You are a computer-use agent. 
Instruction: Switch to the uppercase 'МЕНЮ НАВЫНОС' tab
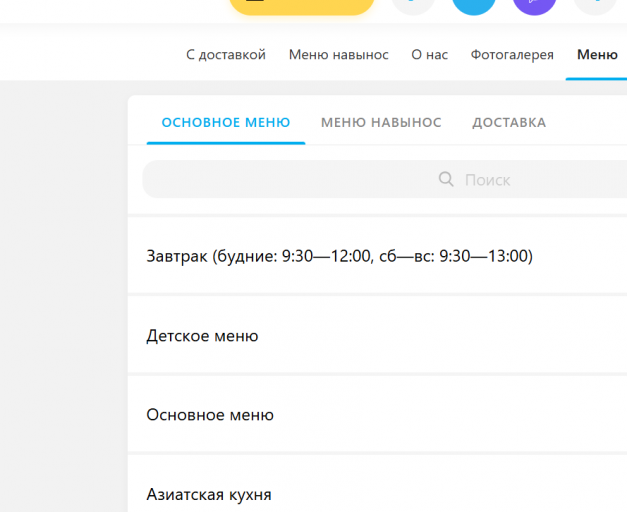[x=381, y=122]
